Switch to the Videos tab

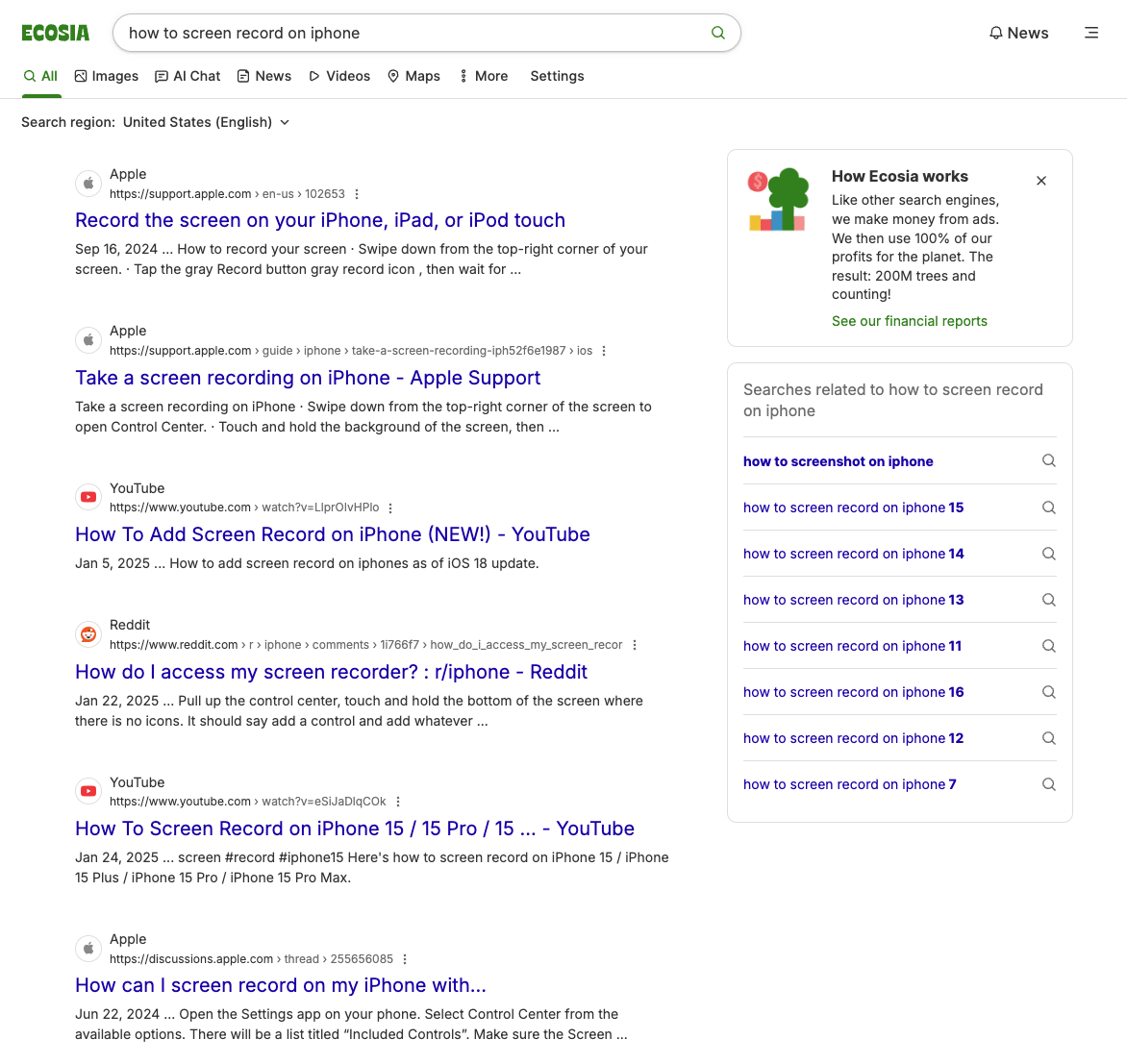(339, 76)
